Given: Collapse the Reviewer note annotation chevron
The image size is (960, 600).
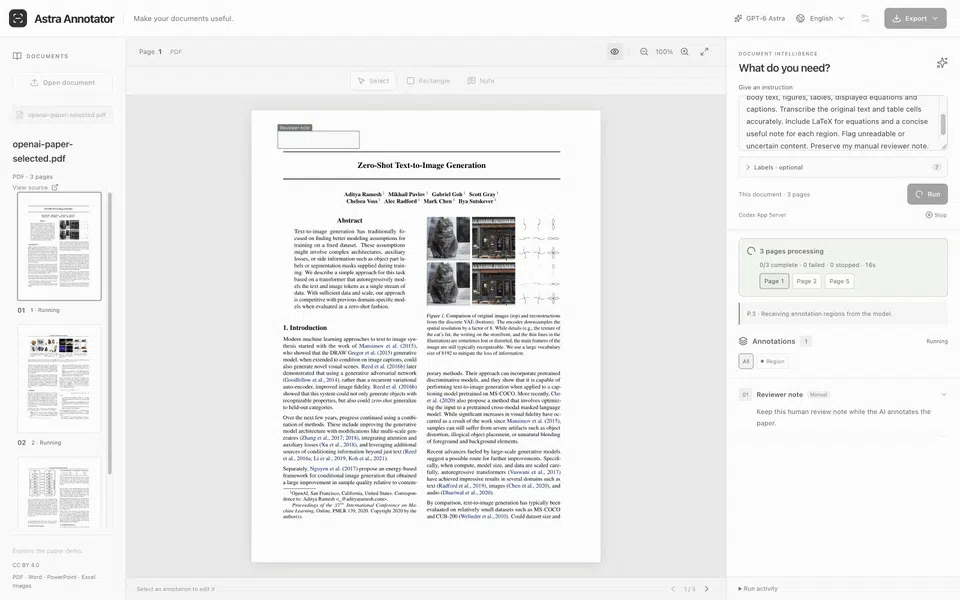Looking at the screenshot, I should [x=943, y=394].
